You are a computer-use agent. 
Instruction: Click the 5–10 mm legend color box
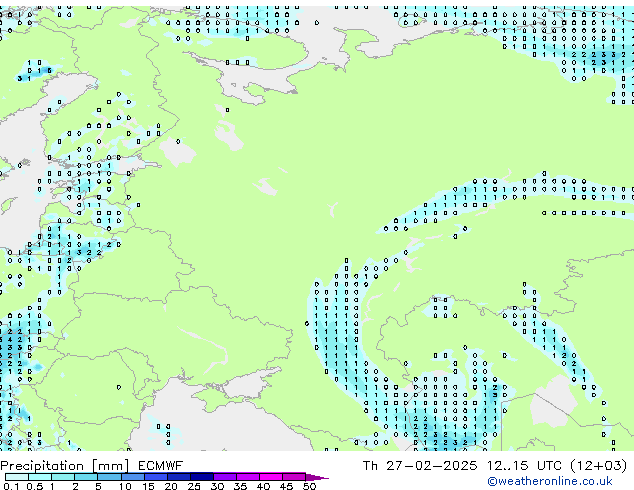pyautogui.click(x=109, y=477)
